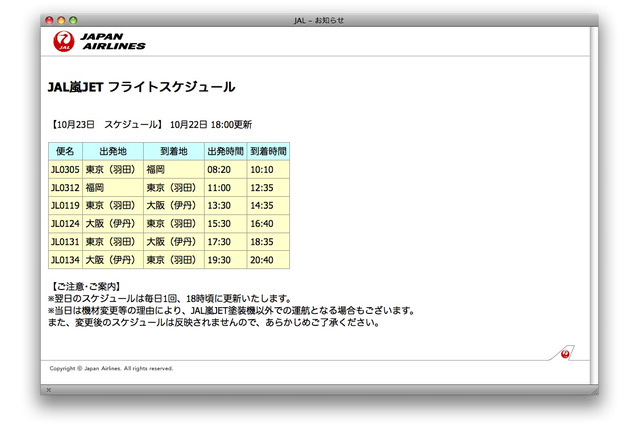Click the window title "JAL – お知らせ"
Screen dimensions: 640x426
coord(319,20)
